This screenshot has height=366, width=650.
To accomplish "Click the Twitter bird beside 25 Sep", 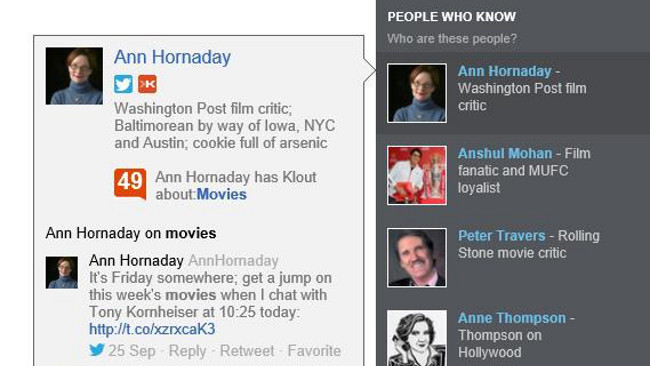I will click(x=97, y=350).
